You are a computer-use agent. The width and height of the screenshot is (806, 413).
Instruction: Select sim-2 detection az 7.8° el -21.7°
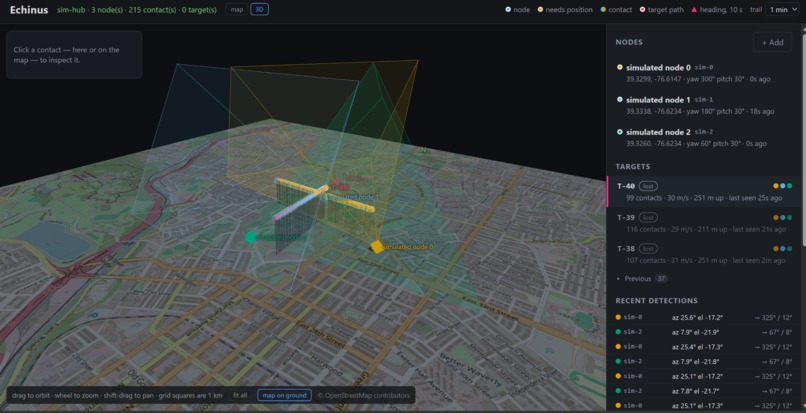[703, 391]
